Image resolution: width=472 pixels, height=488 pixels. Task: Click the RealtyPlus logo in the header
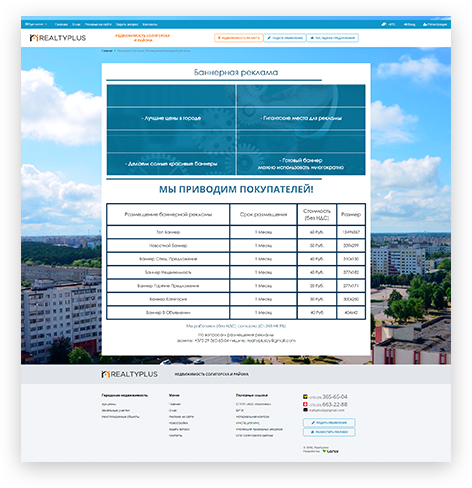click(58, 38)
